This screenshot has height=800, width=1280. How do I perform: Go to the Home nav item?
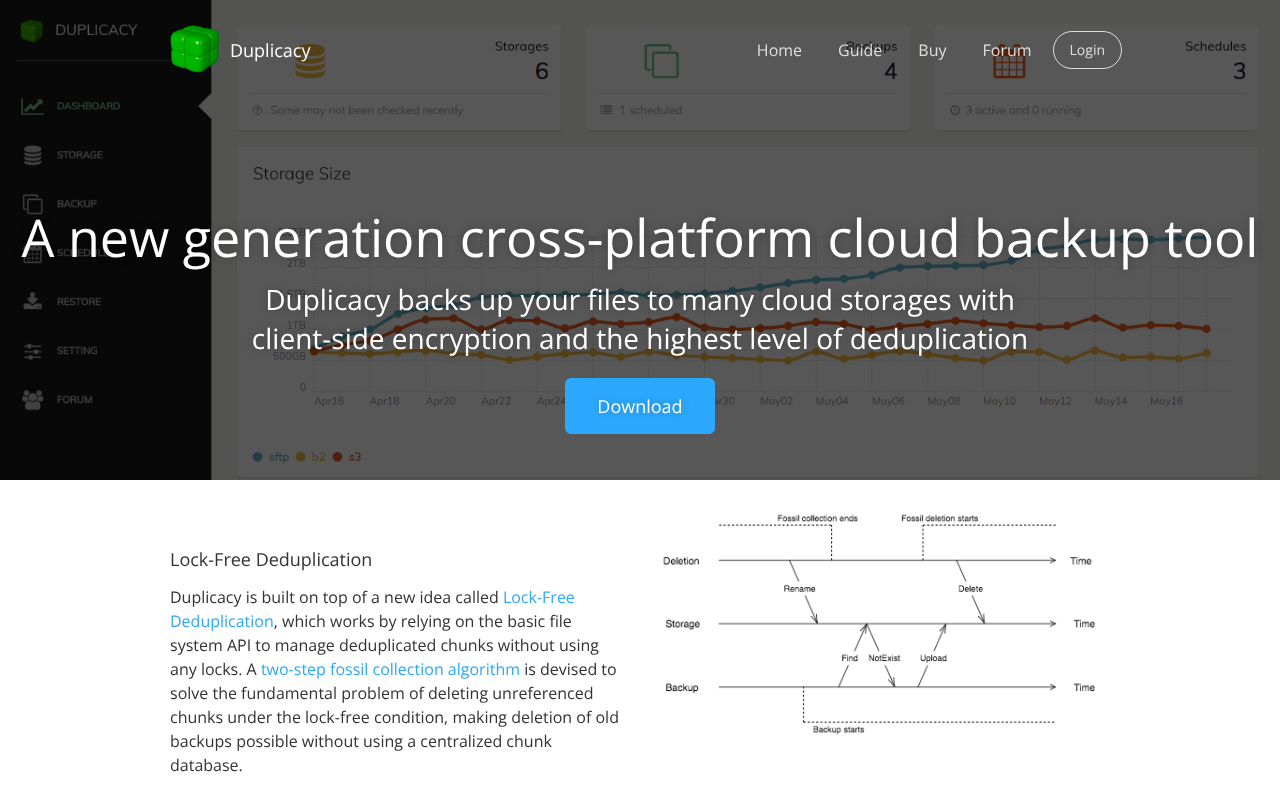[x=779, y=50]
